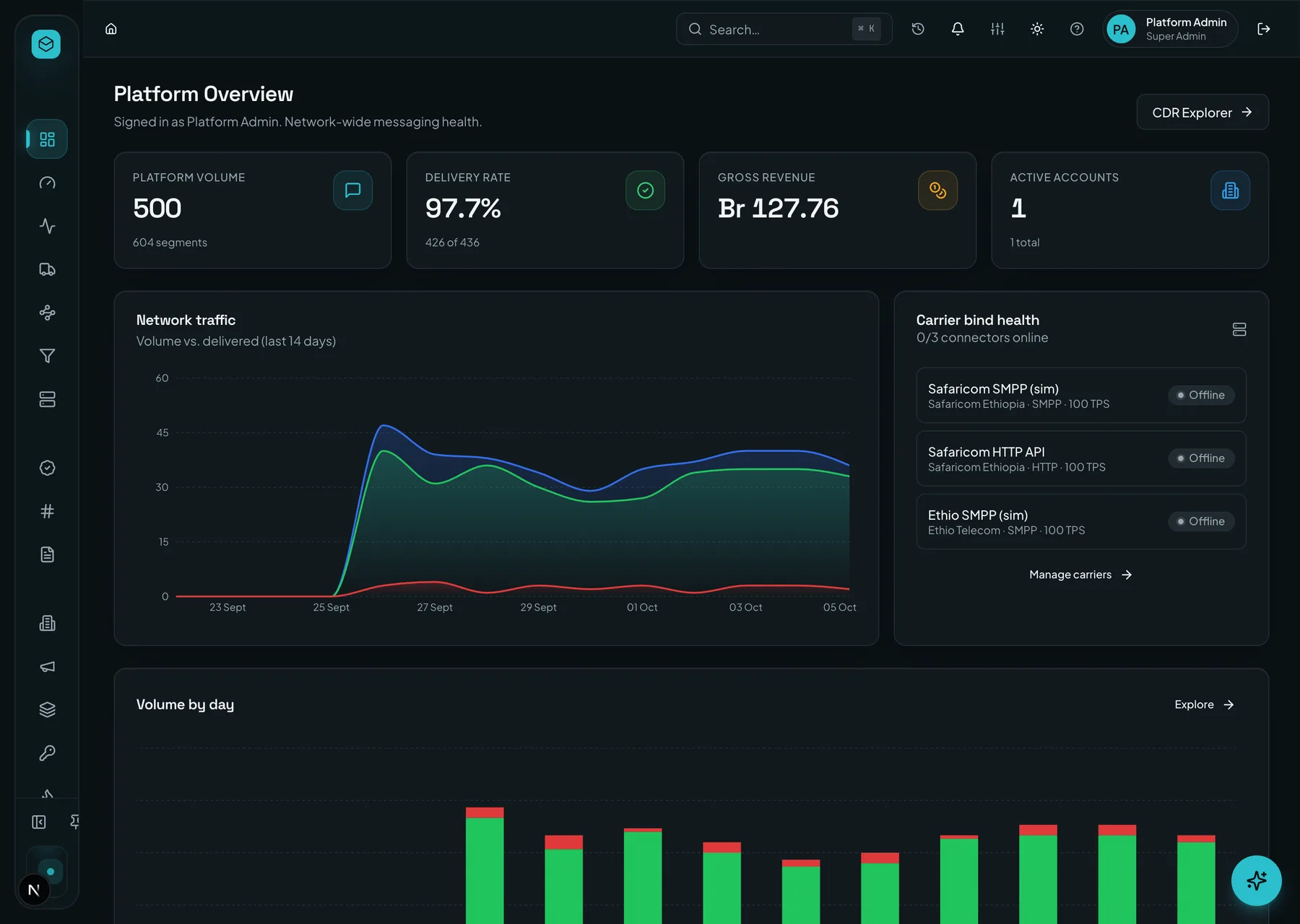
Task: Open the CDR Explorer button
Action: (1202, 113)
